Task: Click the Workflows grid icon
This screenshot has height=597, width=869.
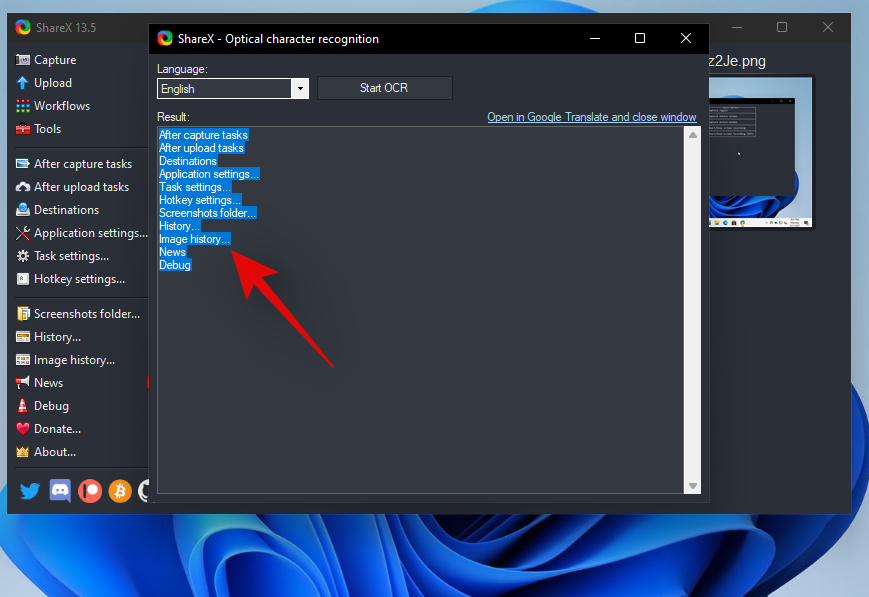Action: tap(23, 106)
